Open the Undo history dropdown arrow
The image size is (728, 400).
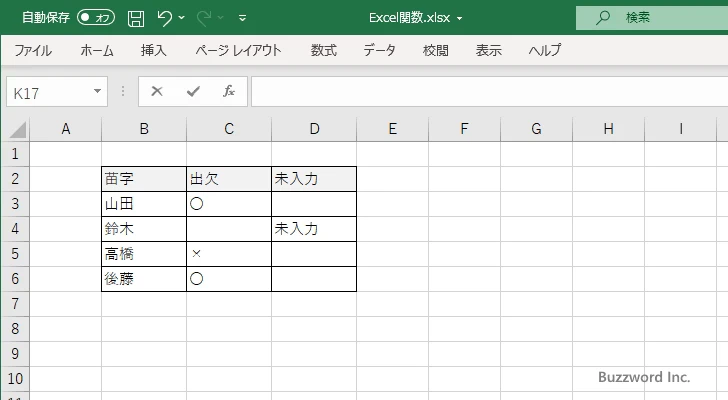click(182, 18)
